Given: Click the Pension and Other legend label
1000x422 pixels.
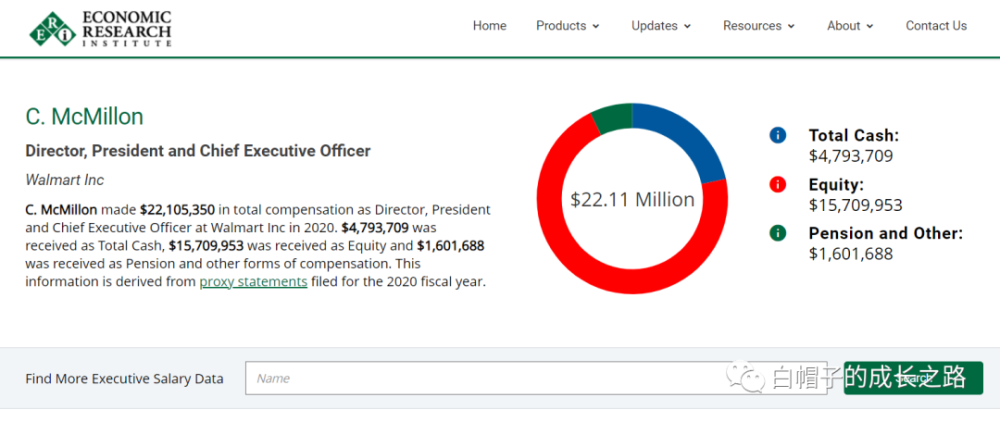Looking at the screenshot, I should pyautogui.click(x=886, y=233).
